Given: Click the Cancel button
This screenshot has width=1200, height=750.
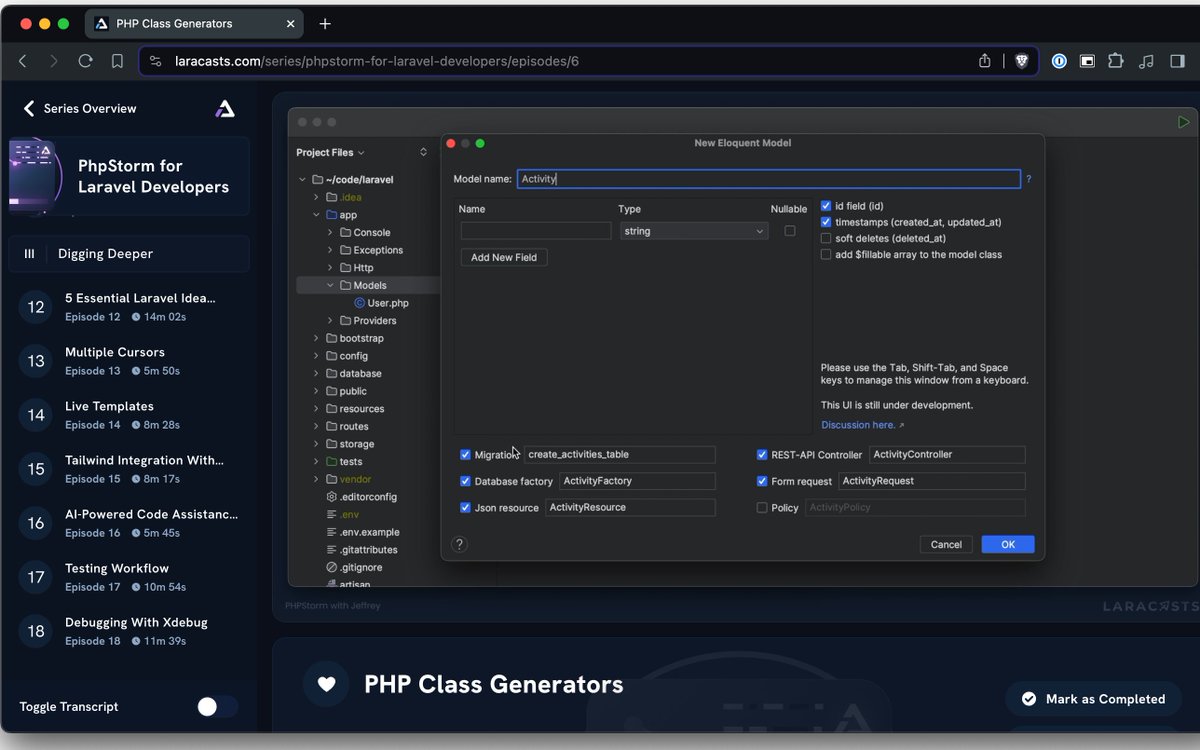Looking at the screenshot, I should [946, 544].
